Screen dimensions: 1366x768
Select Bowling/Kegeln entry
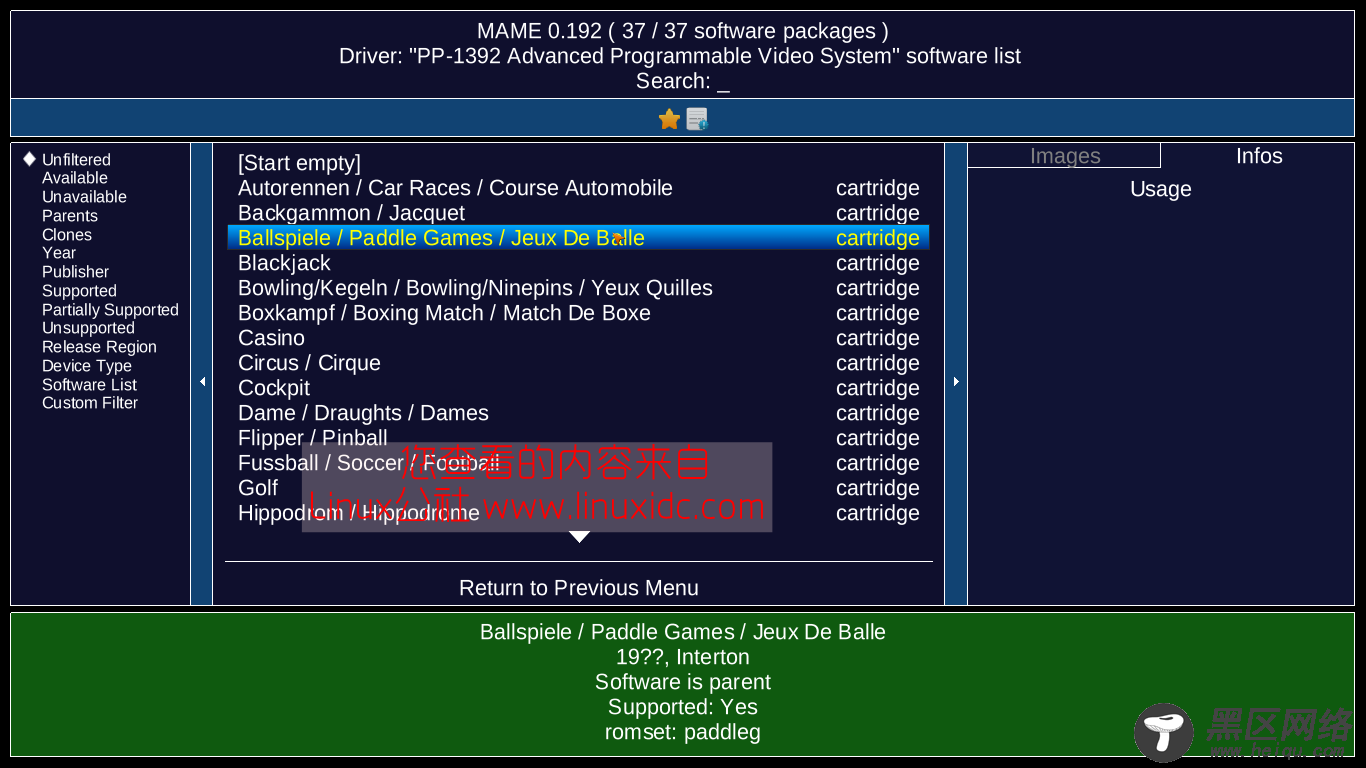coord(579,288)
